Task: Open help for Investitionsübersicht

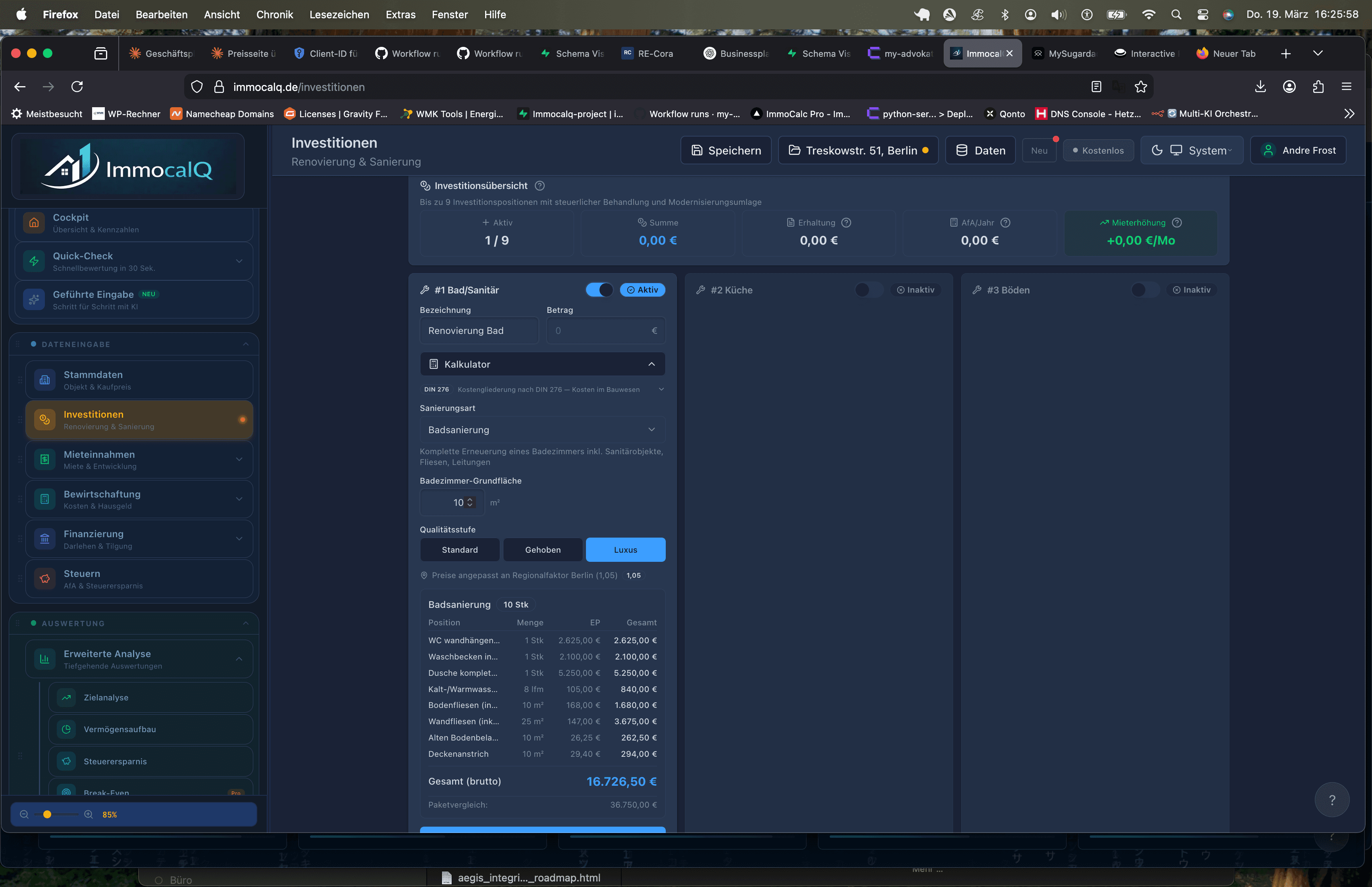Action: (540, 185)
